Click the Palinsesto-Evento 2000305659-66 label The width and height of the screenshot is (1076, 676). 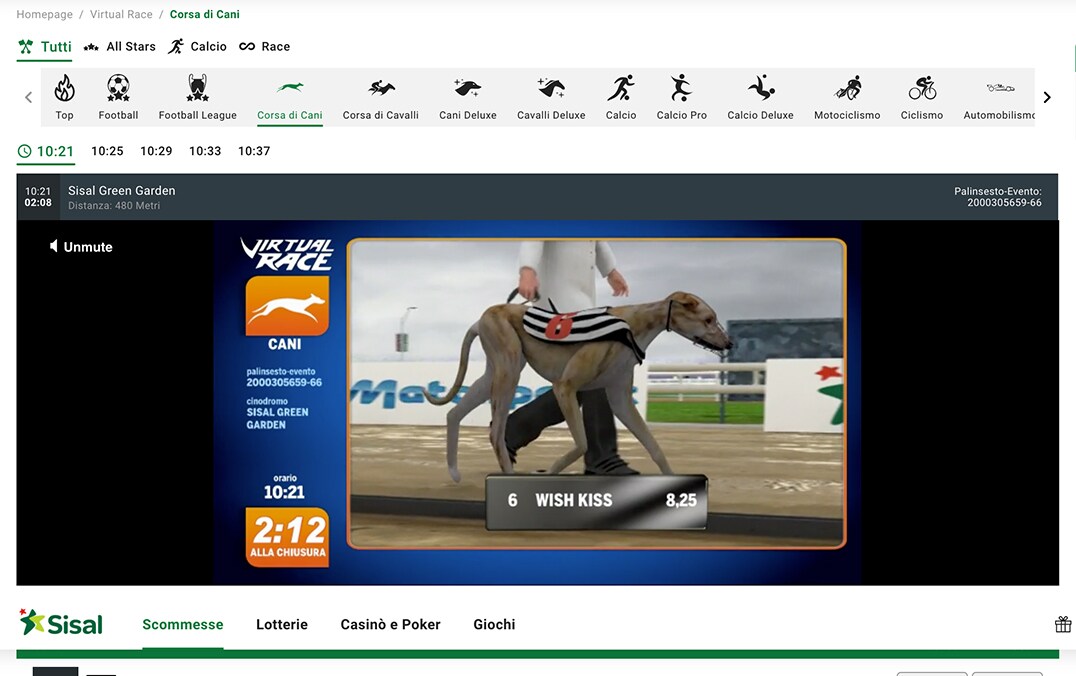(x=998, y=197)
